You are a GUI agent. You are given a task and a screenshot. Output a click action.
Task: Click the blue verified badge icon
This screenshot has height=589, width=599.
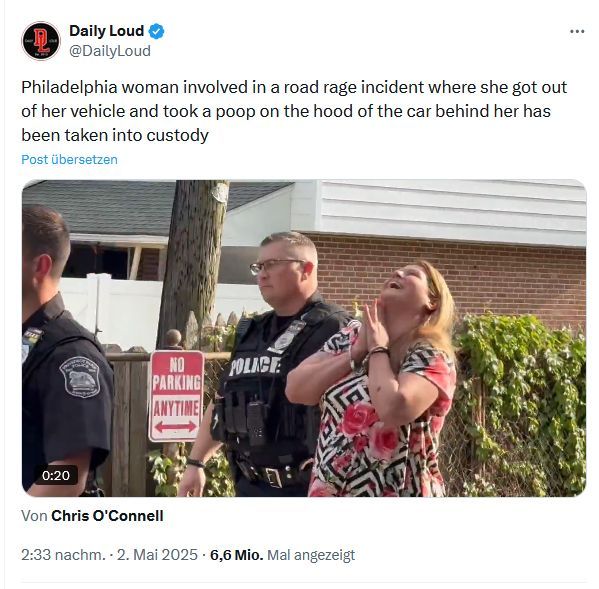tap(156, 31)
